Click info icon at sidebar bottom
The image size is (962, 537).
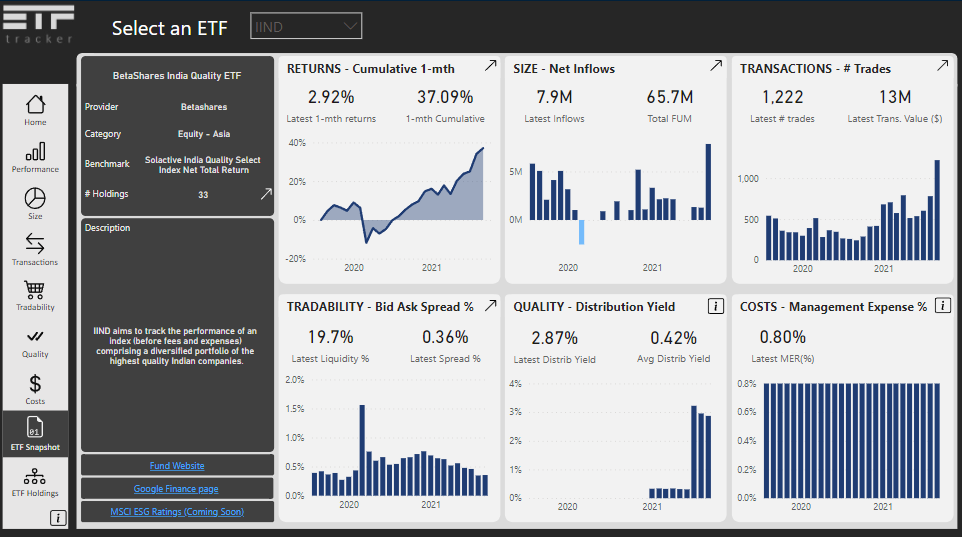point(58,518)
